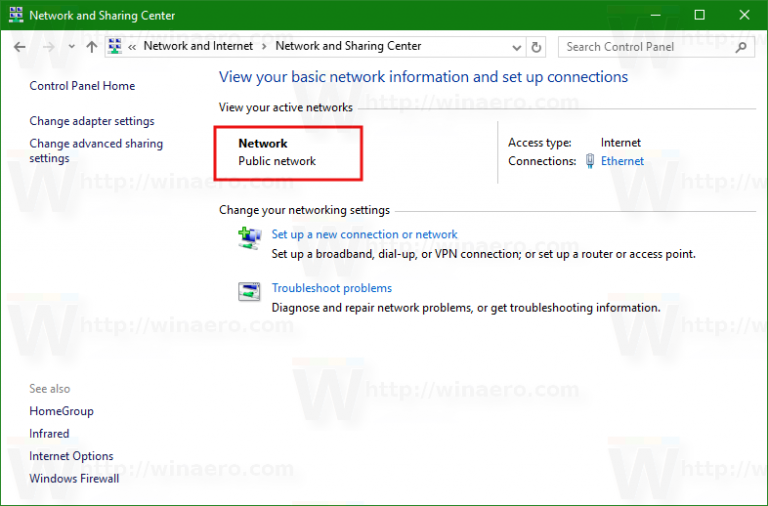768x506 pixels.
Task: Expand the chevron after Network and Internet
Action: [x=264, y=47]
